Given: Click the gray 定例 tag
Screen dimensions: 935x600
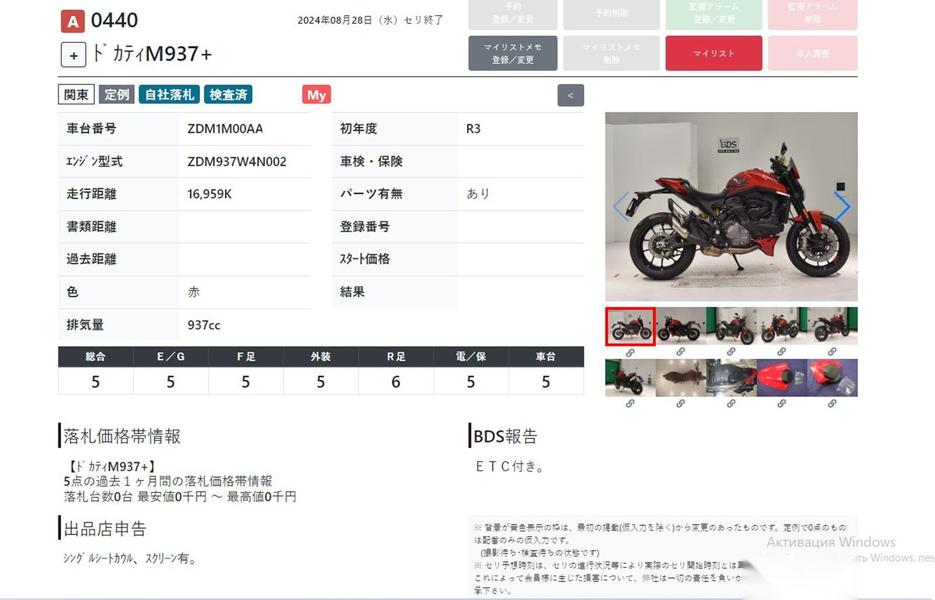Looking at the screenshot, I should [117, 94].
